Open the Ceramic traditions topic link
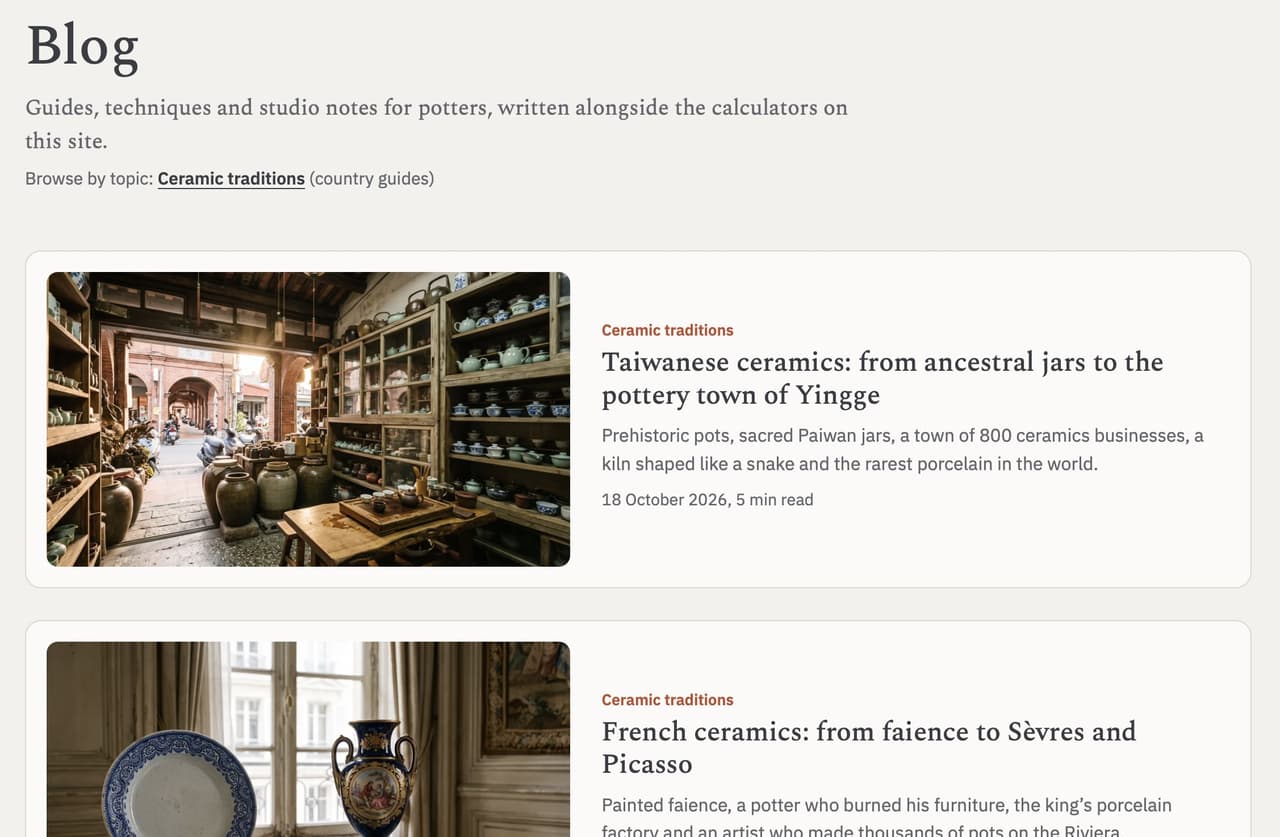The width and height of the screenshot is (1280, 837). coord(231,179)
